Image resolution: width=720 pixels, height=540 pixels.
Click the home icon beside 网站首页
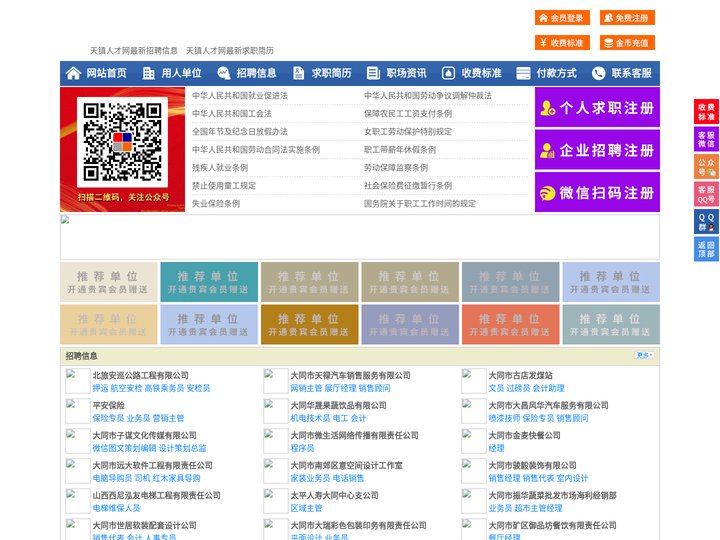point(73,73)
